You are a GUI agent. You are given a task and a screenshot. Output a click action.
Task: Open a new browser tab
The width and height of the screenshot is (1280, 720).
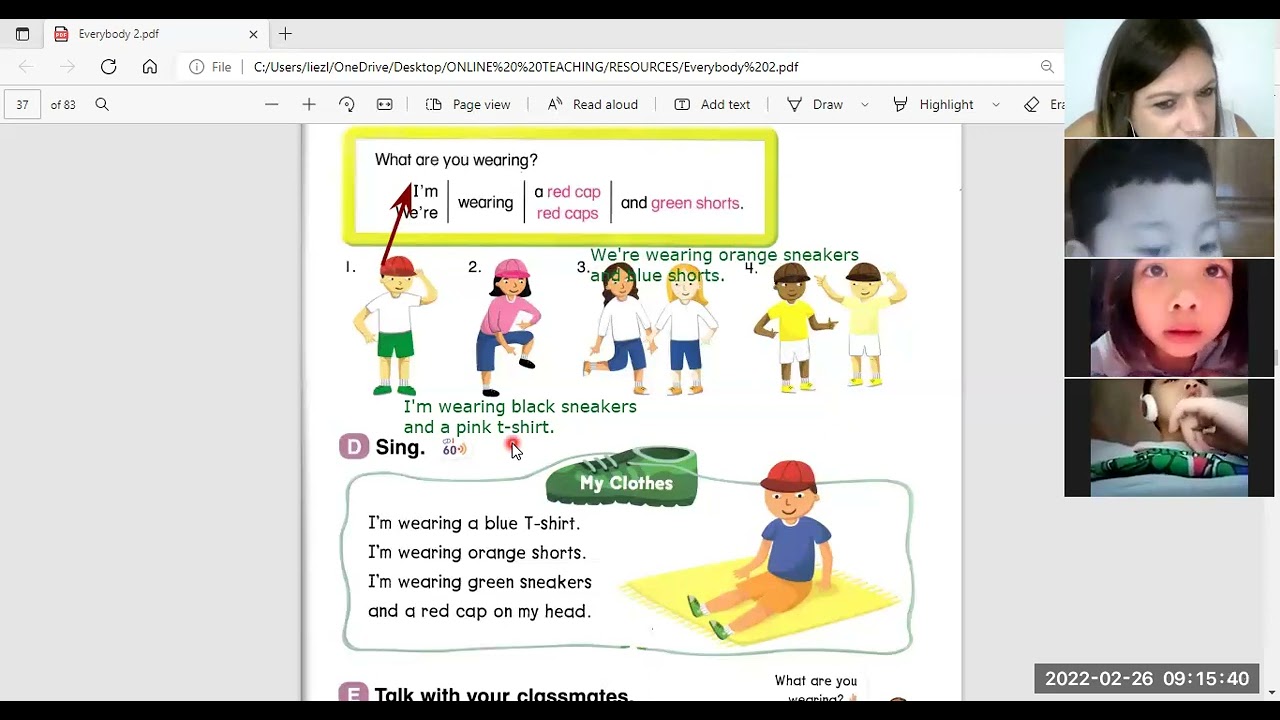click(x=285, y=34)
